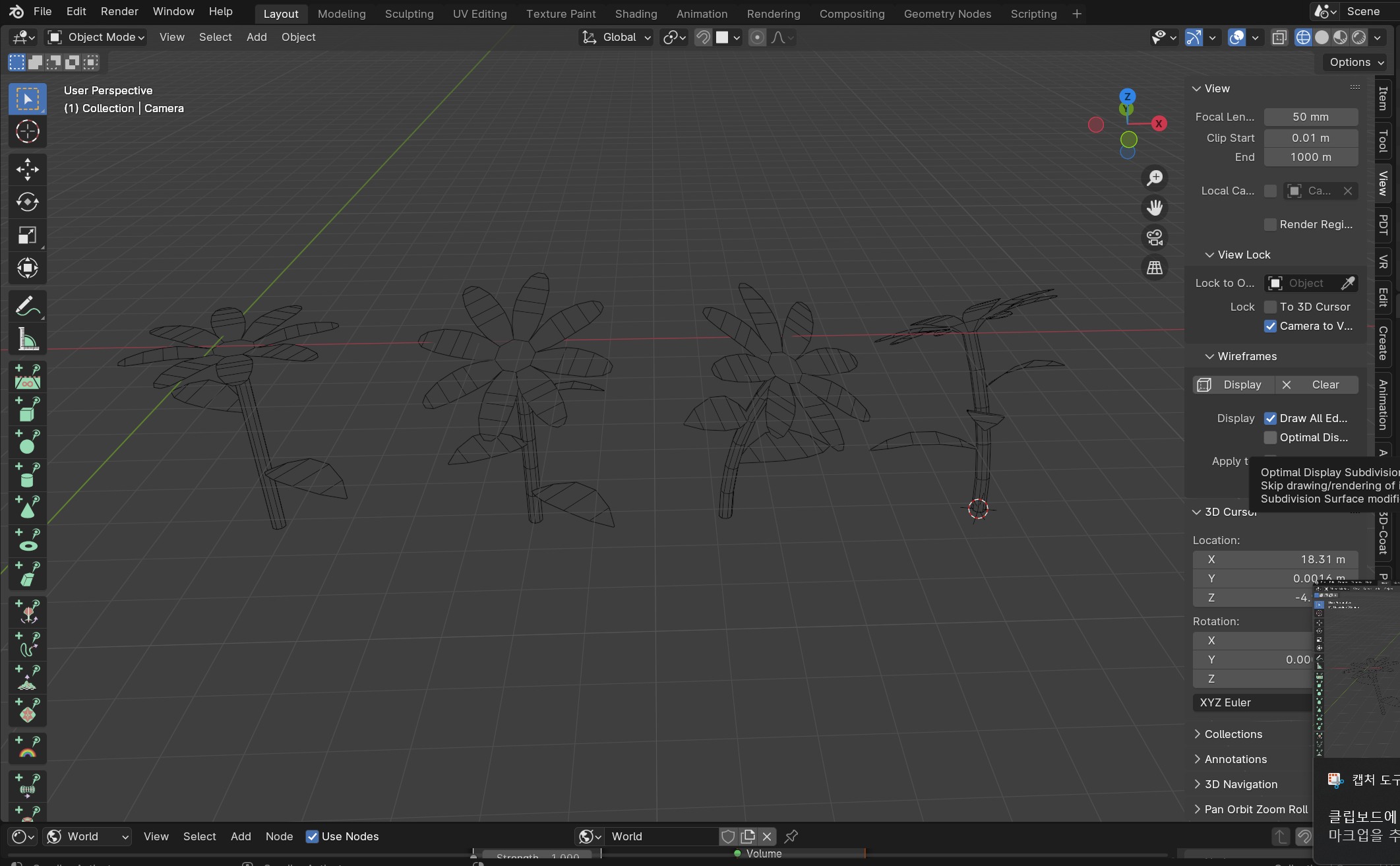1400x866 pixels.
Task: Uncheck Camera to View lock
Action: click(x=1270, y=326)
